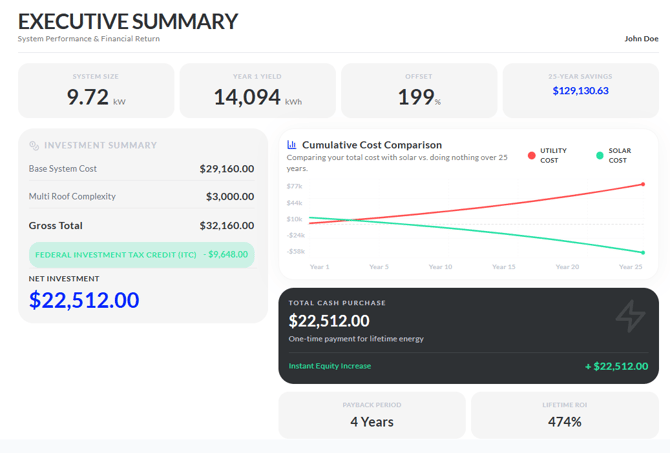Click the lightning bolt icon in cash purchase card
Viewport: 670px width, 453px height.
pos(630,316)
